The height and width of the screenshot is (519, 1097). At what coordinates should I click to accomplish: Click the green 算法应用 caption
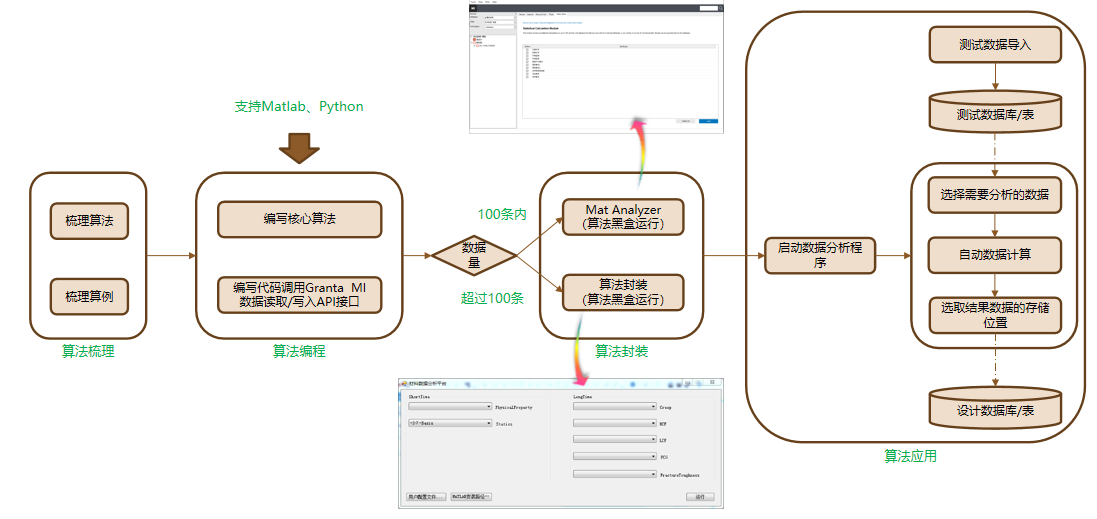pos(910,457)
